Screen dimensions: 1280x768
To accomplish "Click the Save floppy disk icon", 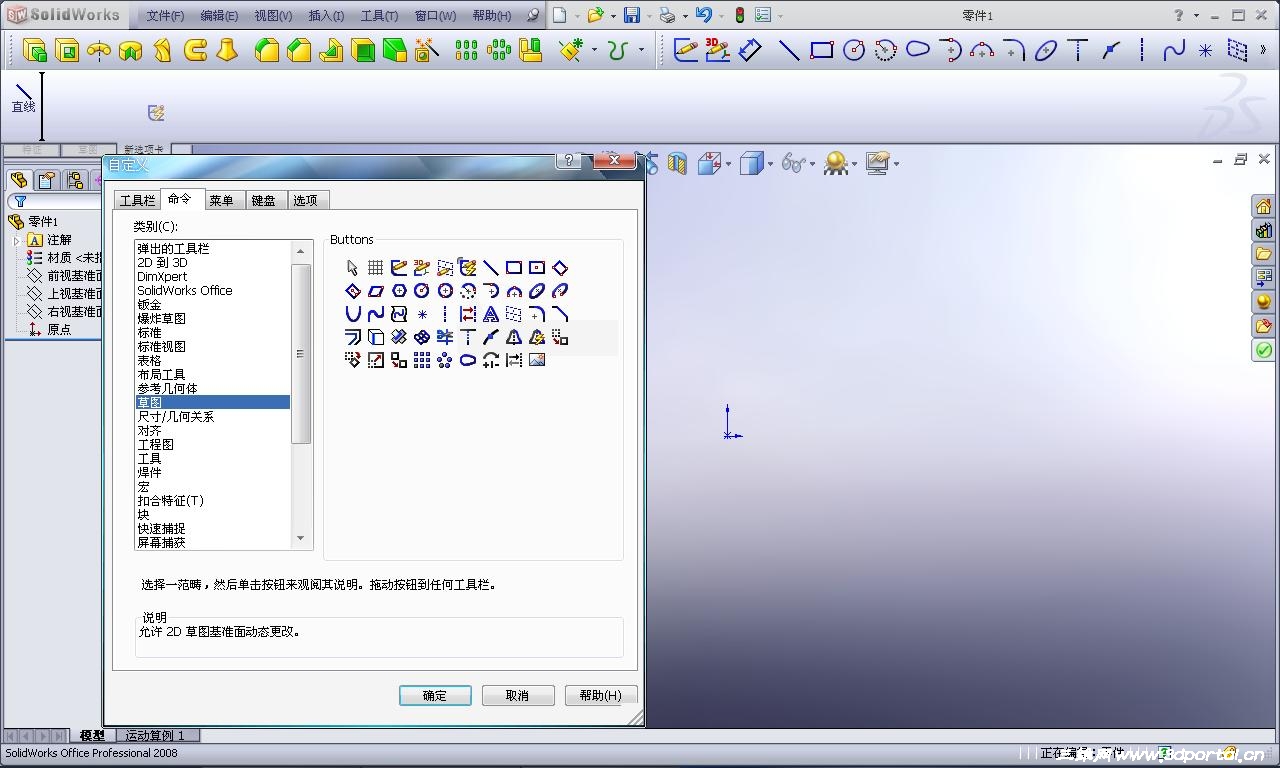I will (x=632, y=15).
